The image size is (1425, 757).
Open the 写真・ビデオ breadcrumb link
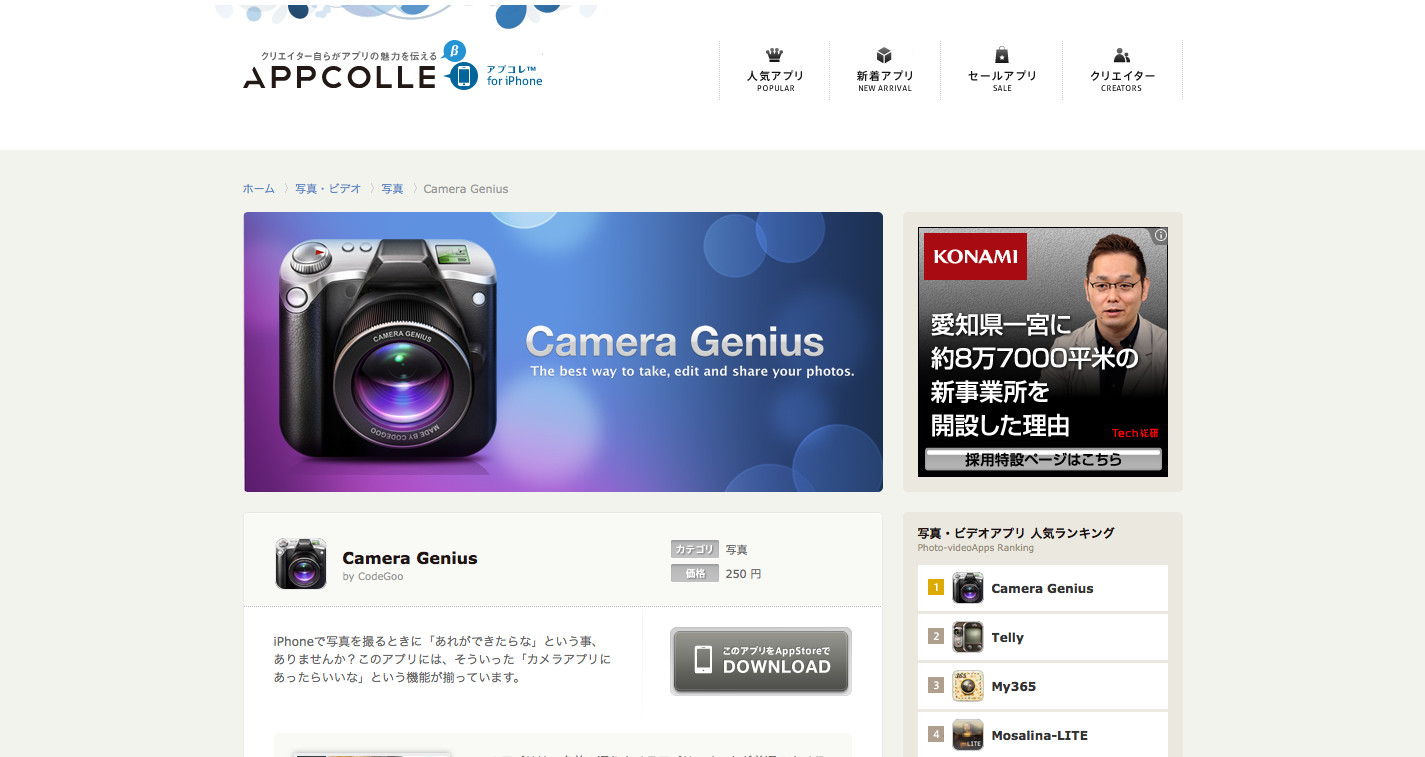point(328,188)
